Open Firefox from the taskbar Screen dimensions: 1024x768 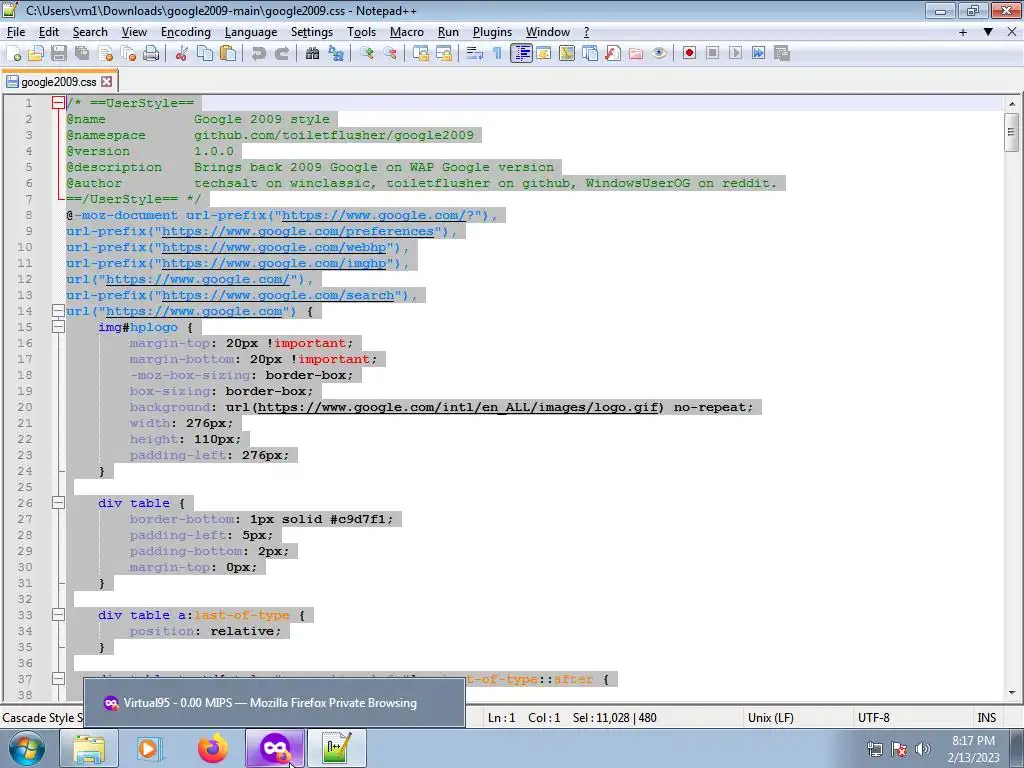pos(213,748)
